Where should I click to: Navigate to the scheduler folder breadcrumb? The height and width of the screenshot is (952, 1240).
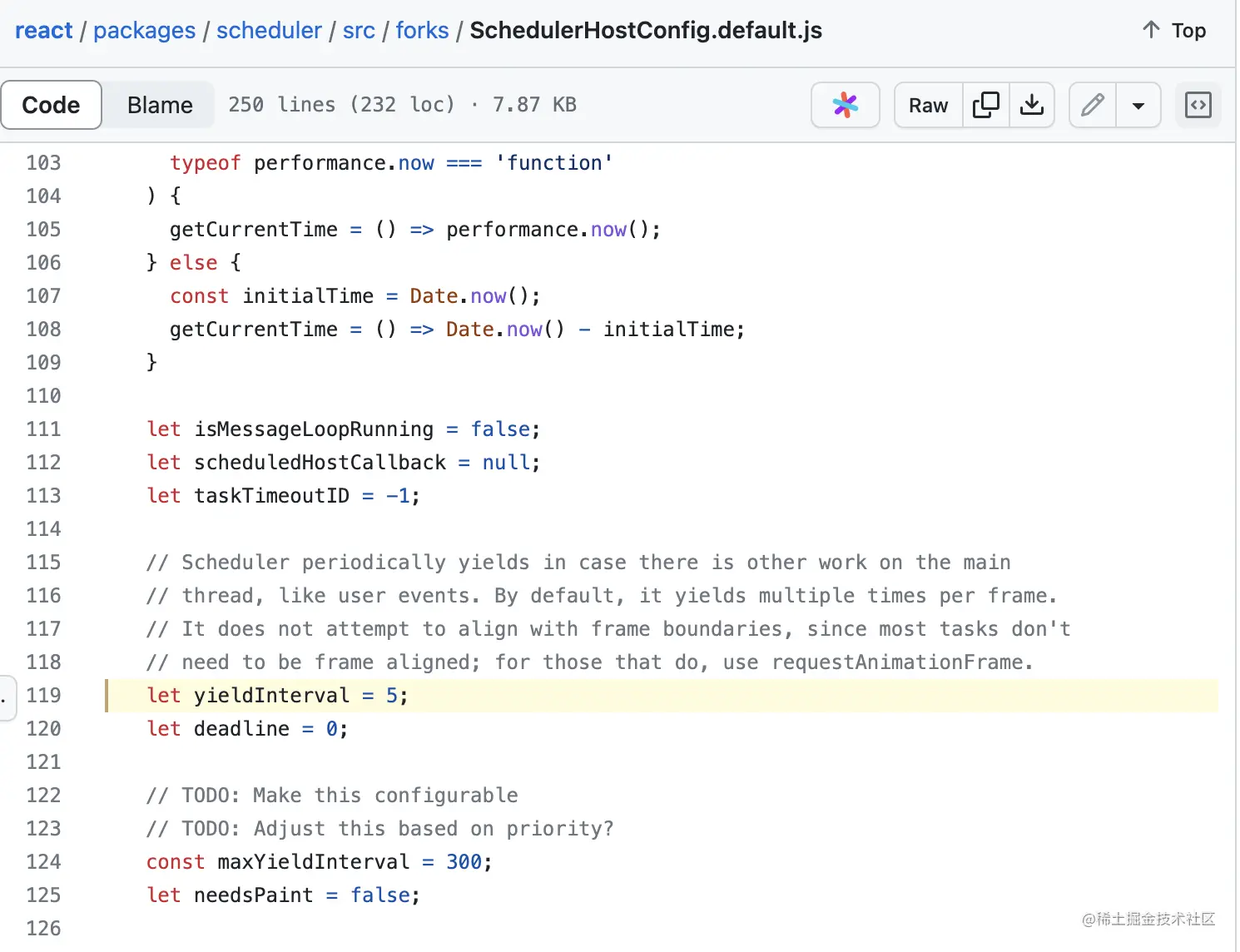click(x=269, y=30)
